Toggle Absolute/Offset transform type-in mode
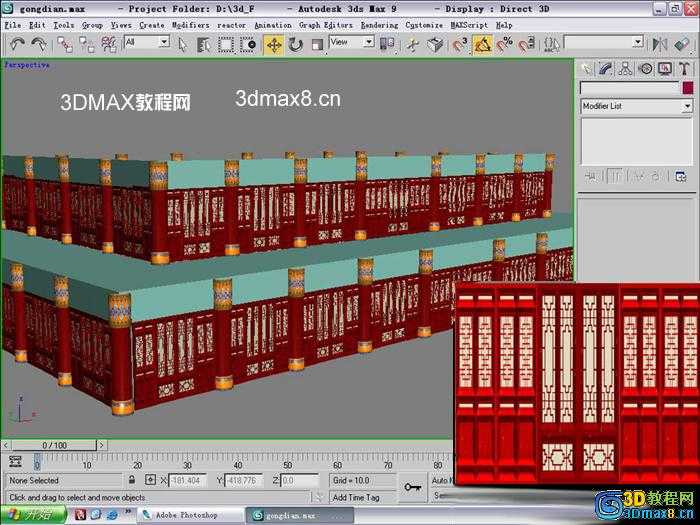The image size is (700, 525). pyautogui.click(x=150, y=480)
